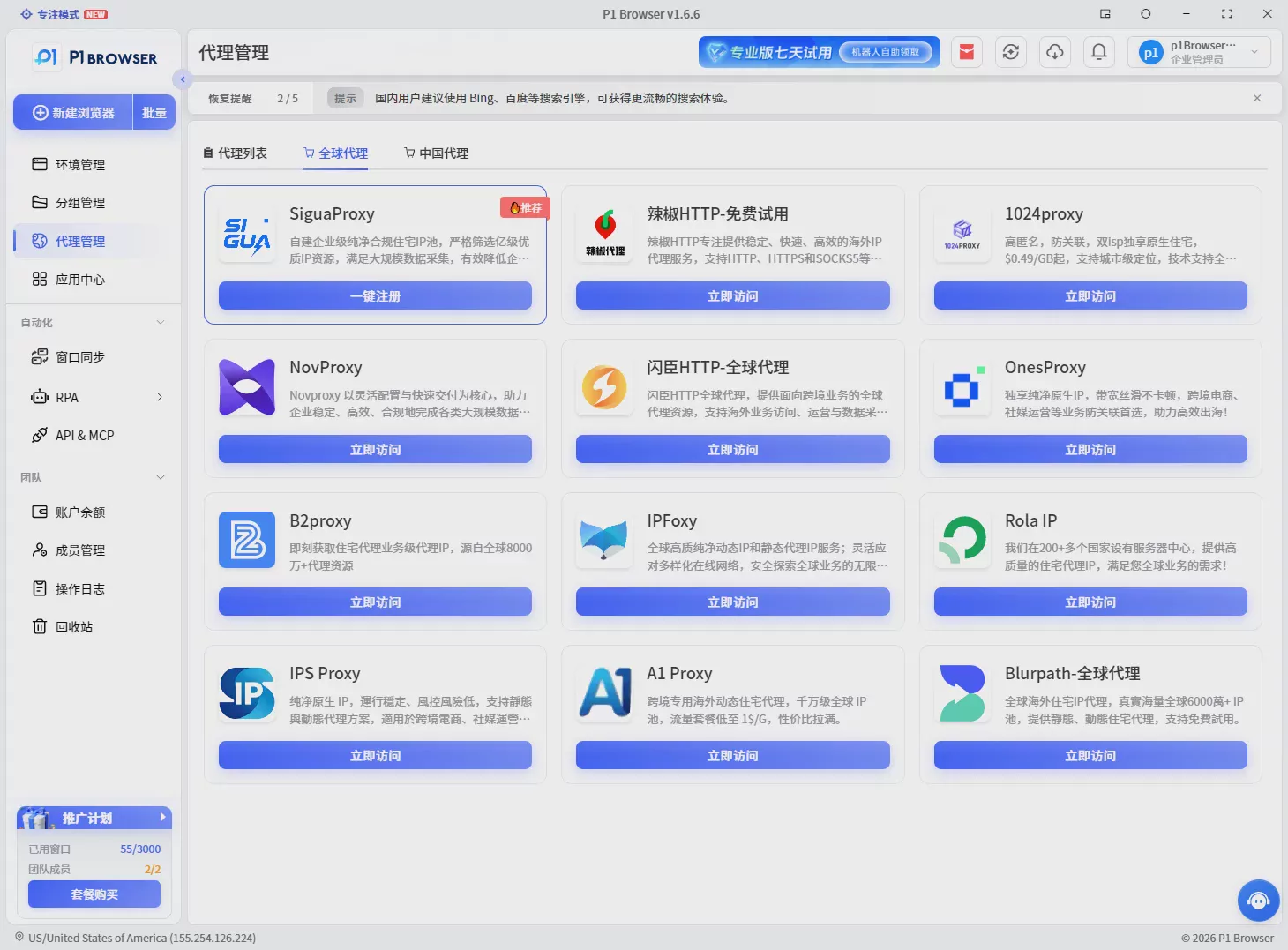Image resolution: width=1288 pixels, height=950 pixels.
Task: Expand the RPA submenu arrow
Action: pos(160,398)
